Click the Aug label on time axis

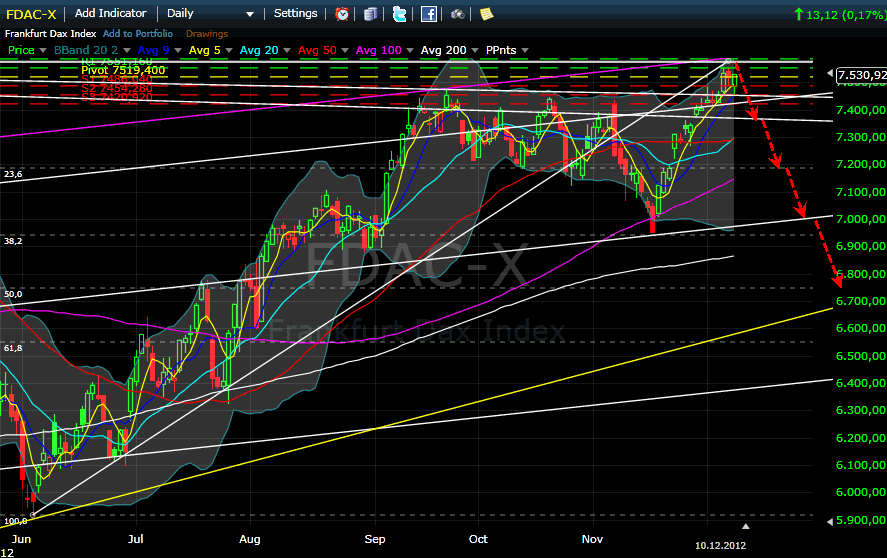pos(249,539)
